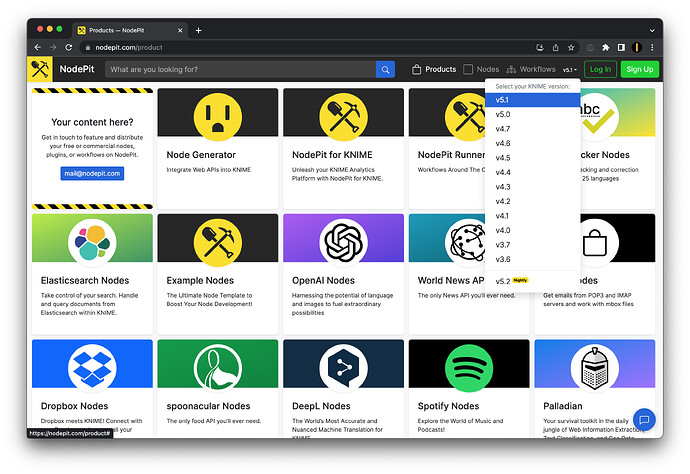690x474 pixels.
Task: Choose KNIME version v4.6
Action: point(532,143)
